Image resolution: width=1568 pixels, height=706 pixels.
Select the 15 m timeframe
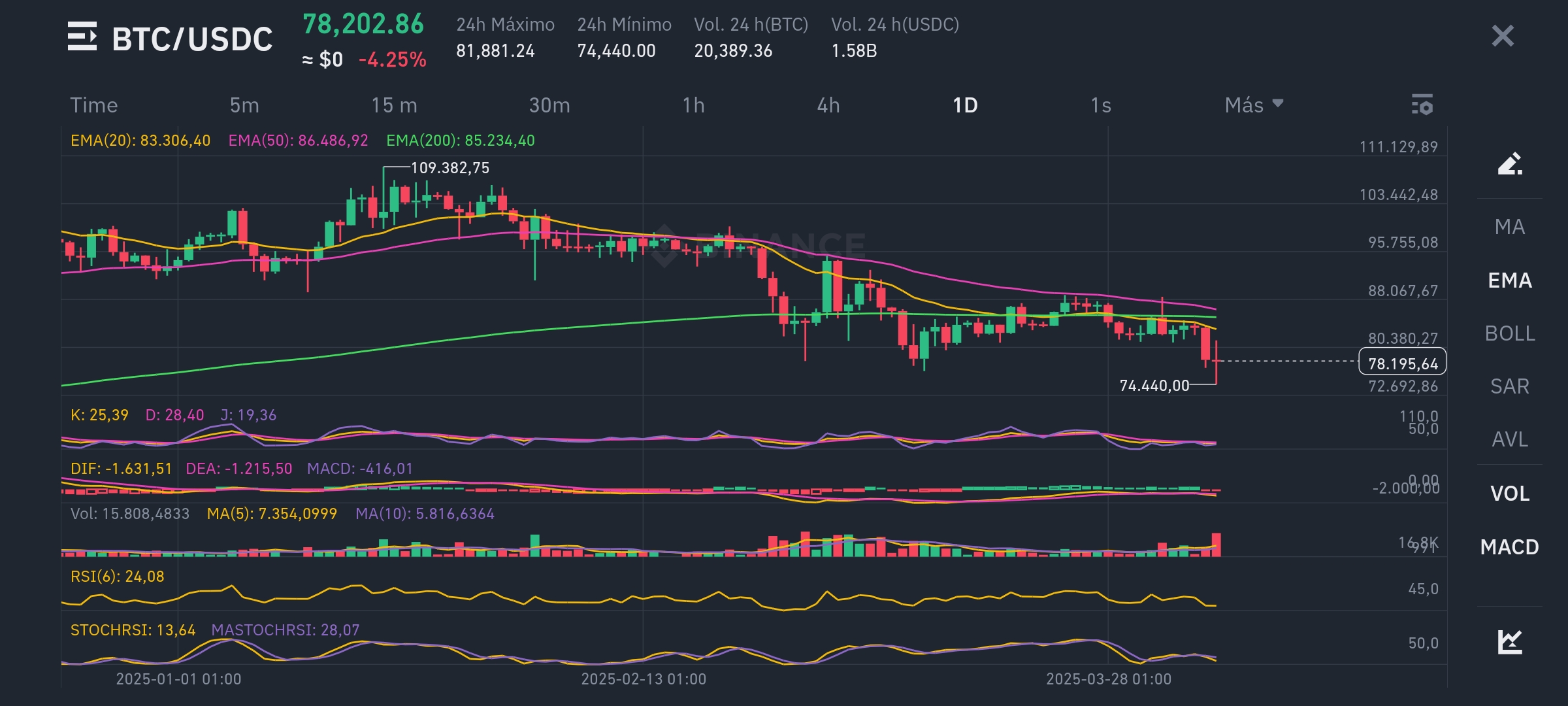click(x=394, y=105)
